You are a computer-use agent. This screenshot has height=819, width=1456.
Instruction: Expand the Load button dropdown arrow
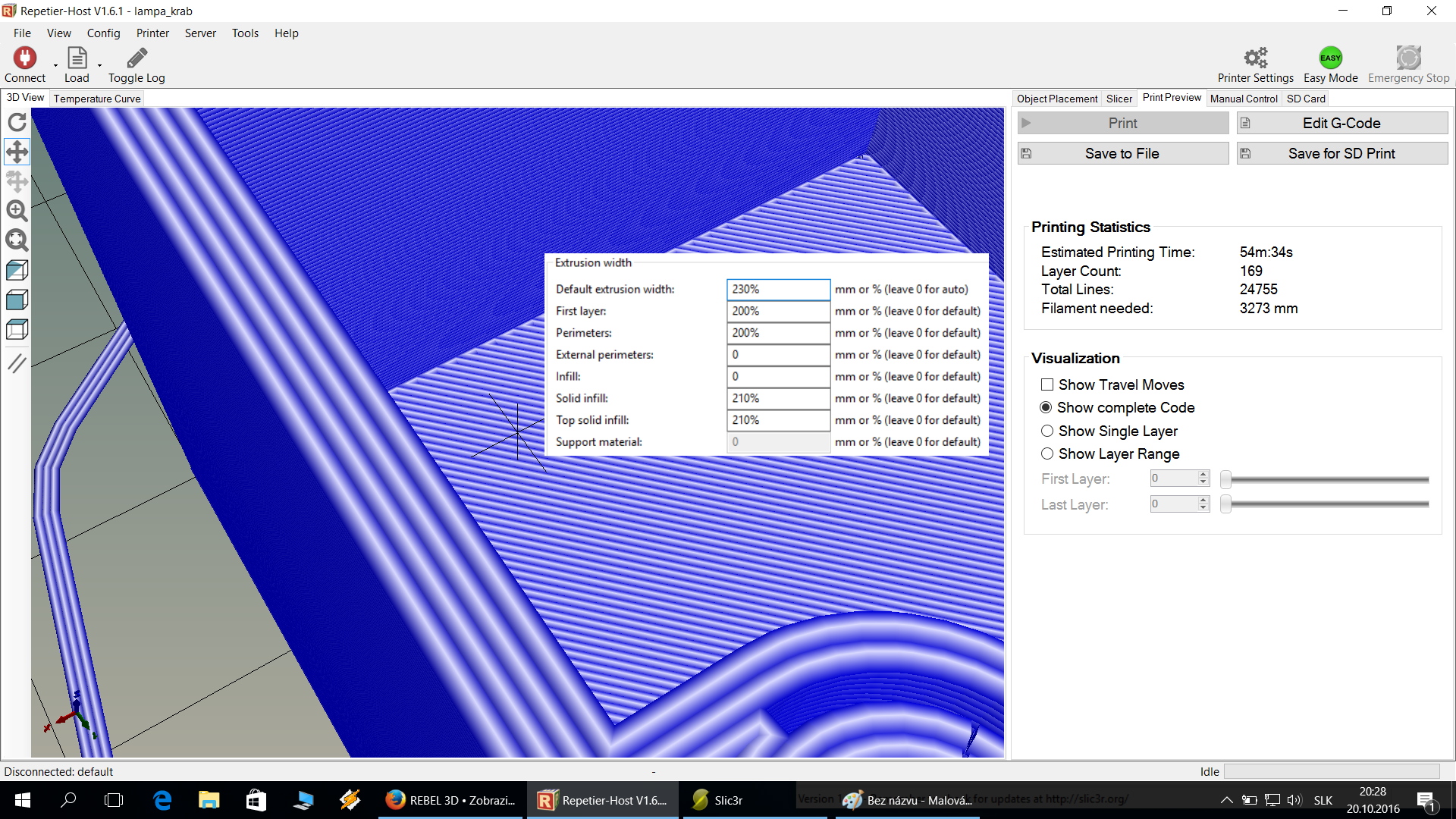pyautogui.click(x=99, y=66)
